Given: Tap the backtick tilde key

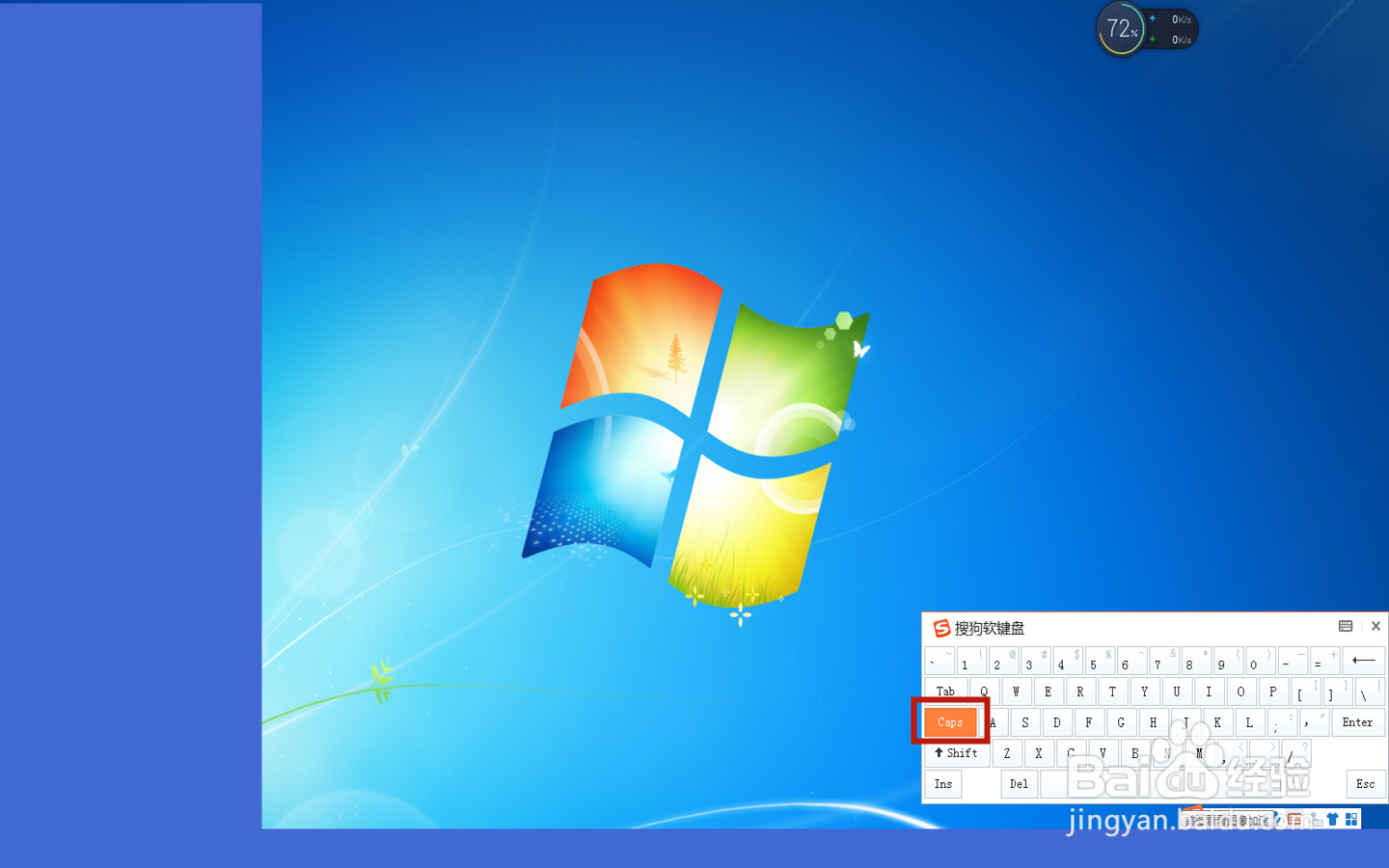Looking at the screenshot, I should tap(940, 661).
